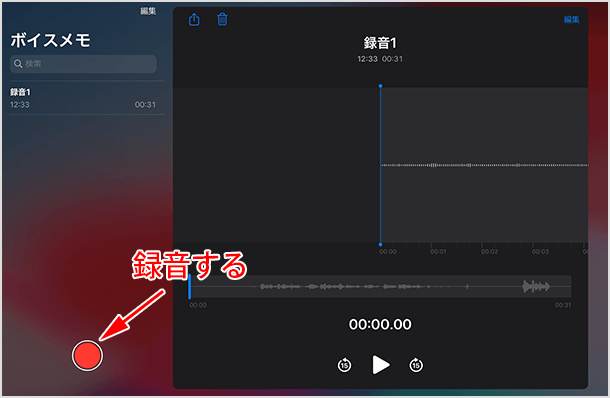Click the magnifier icon in search field
Viewport: 610px width, 398px height.
pyautogui.click(x=18, y=64)
